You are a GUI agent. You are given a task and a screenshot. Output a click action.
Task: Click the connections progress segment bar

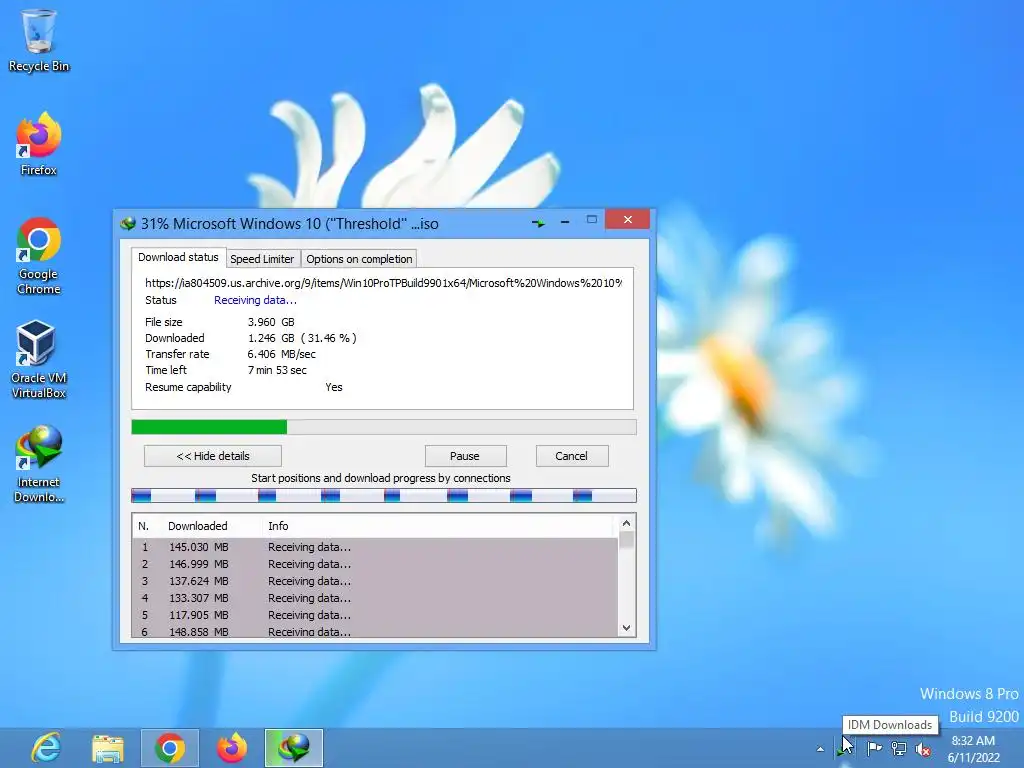(x=384, y=496)
